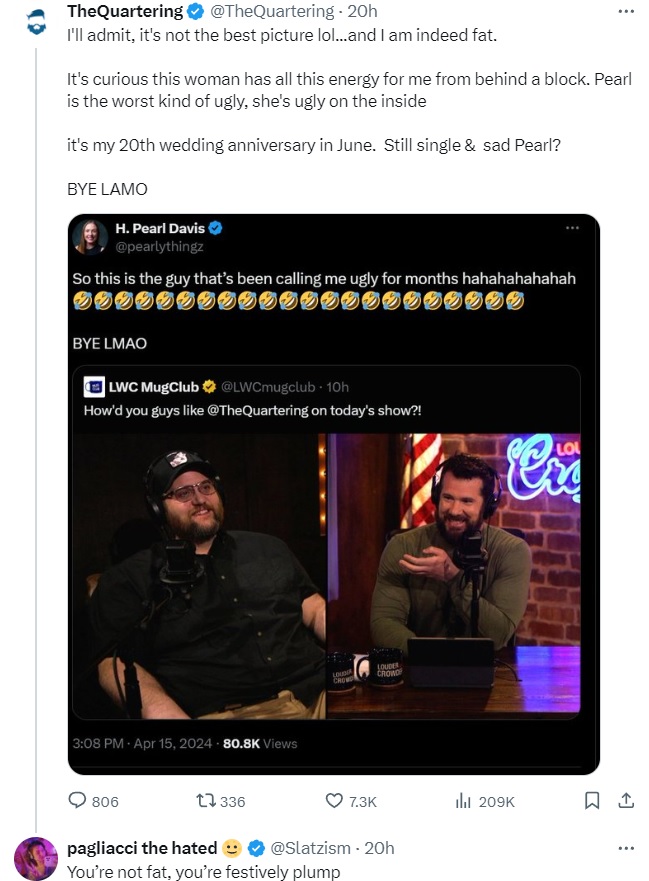Open more options on pagliacci's reply
Viewport: 649px width, 881px height.
(x=626, y=847)
